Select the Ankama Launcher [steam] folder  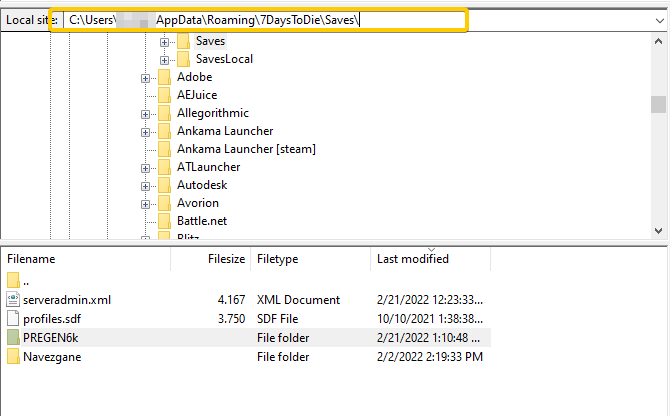[x=246, y=149]
